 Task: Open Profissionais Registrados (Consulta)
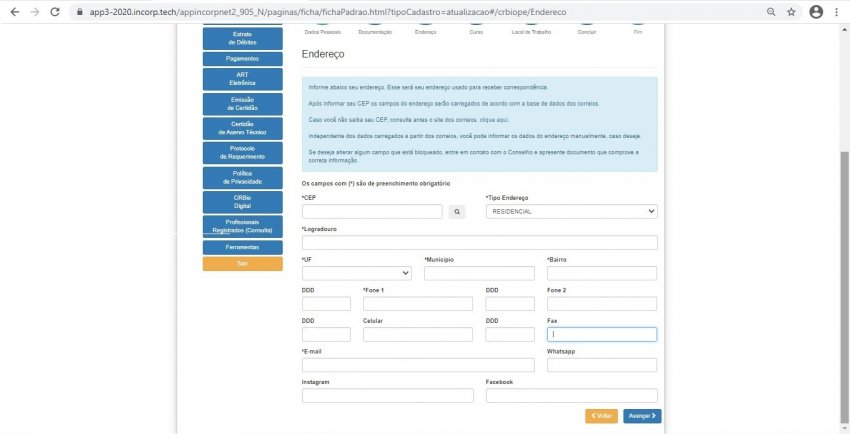[x=242, y=226]
